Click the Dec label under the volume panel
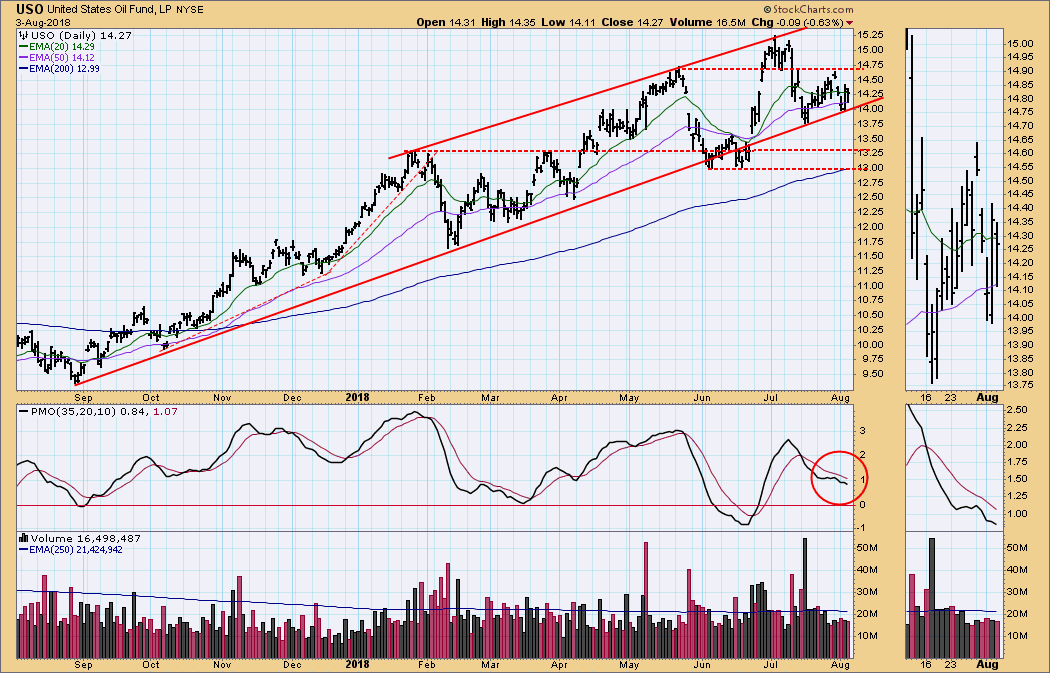The image size is (1050, 673). tap(291, 664)
